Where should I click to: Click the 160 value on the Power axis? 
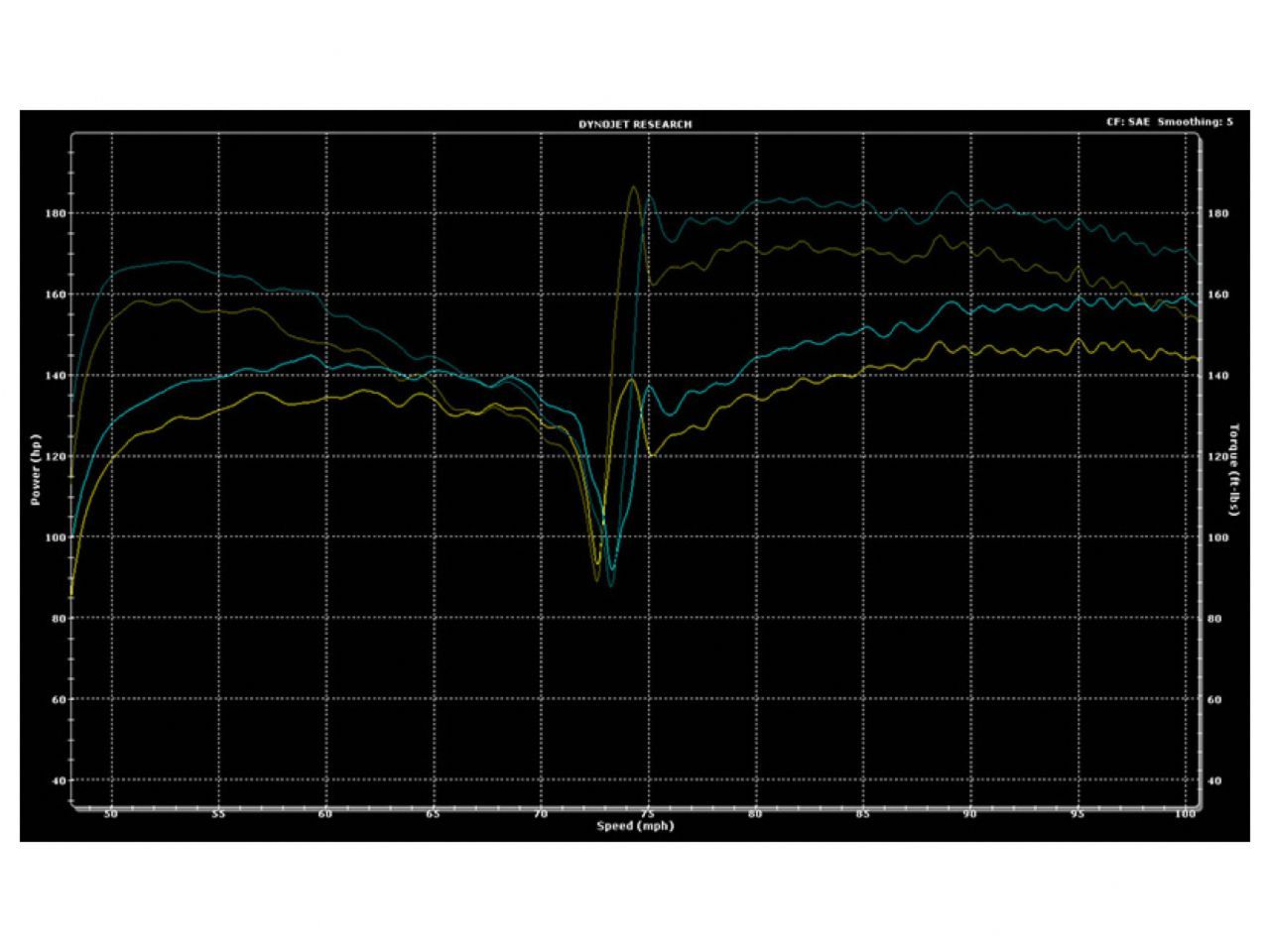pyautogui.click(x=55, y=295)
